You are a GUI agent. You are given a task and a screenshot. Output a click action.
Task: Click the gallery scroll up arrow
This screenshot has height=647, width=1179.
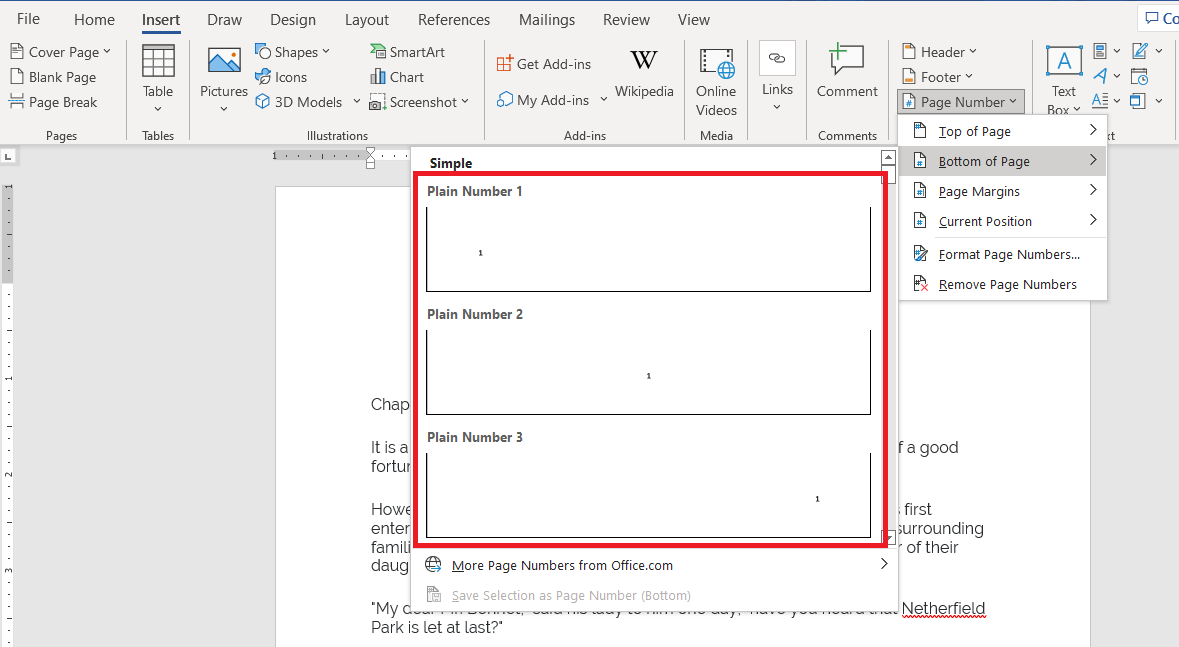[888, 158]
